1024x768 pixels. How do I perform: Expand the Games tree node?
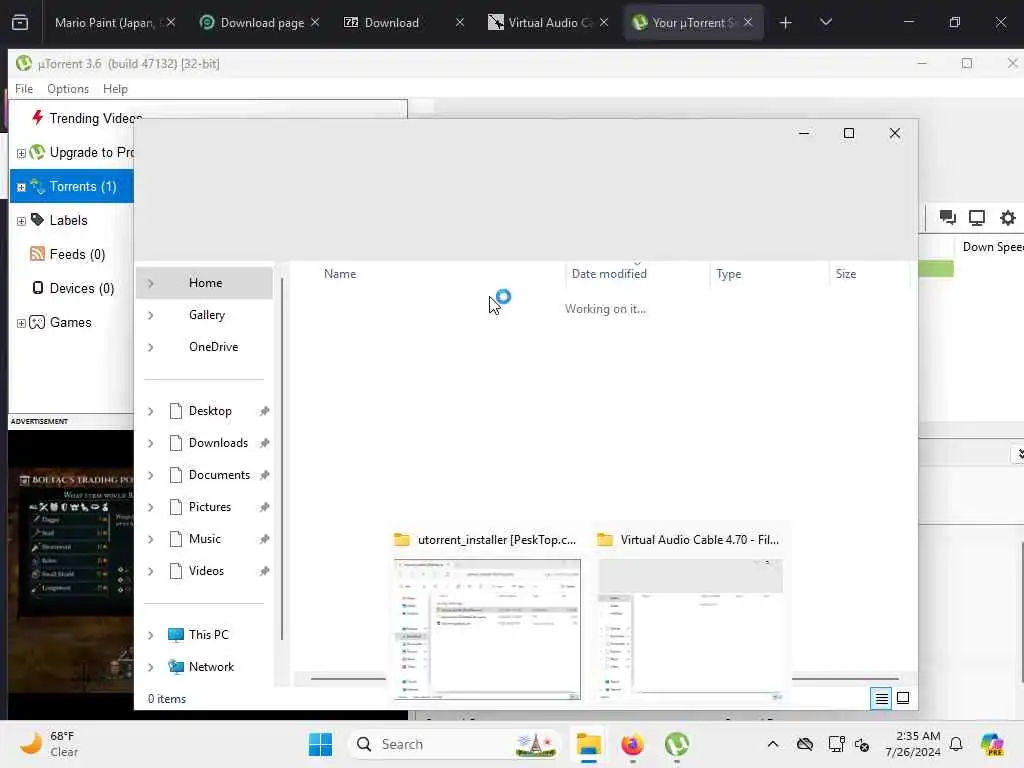21,323
